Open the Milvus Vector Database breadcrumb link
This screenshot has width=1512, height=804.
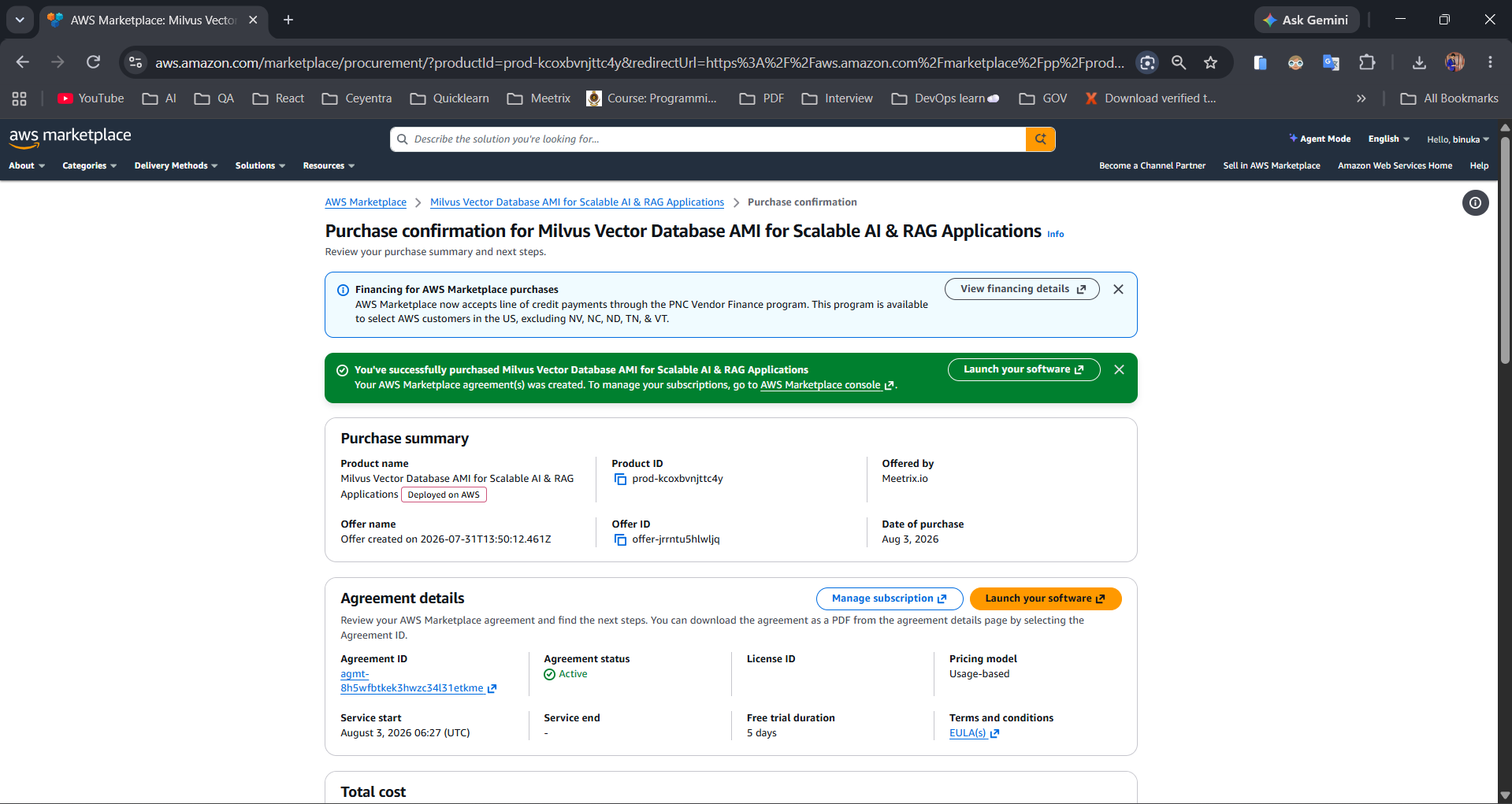(577, 202)
